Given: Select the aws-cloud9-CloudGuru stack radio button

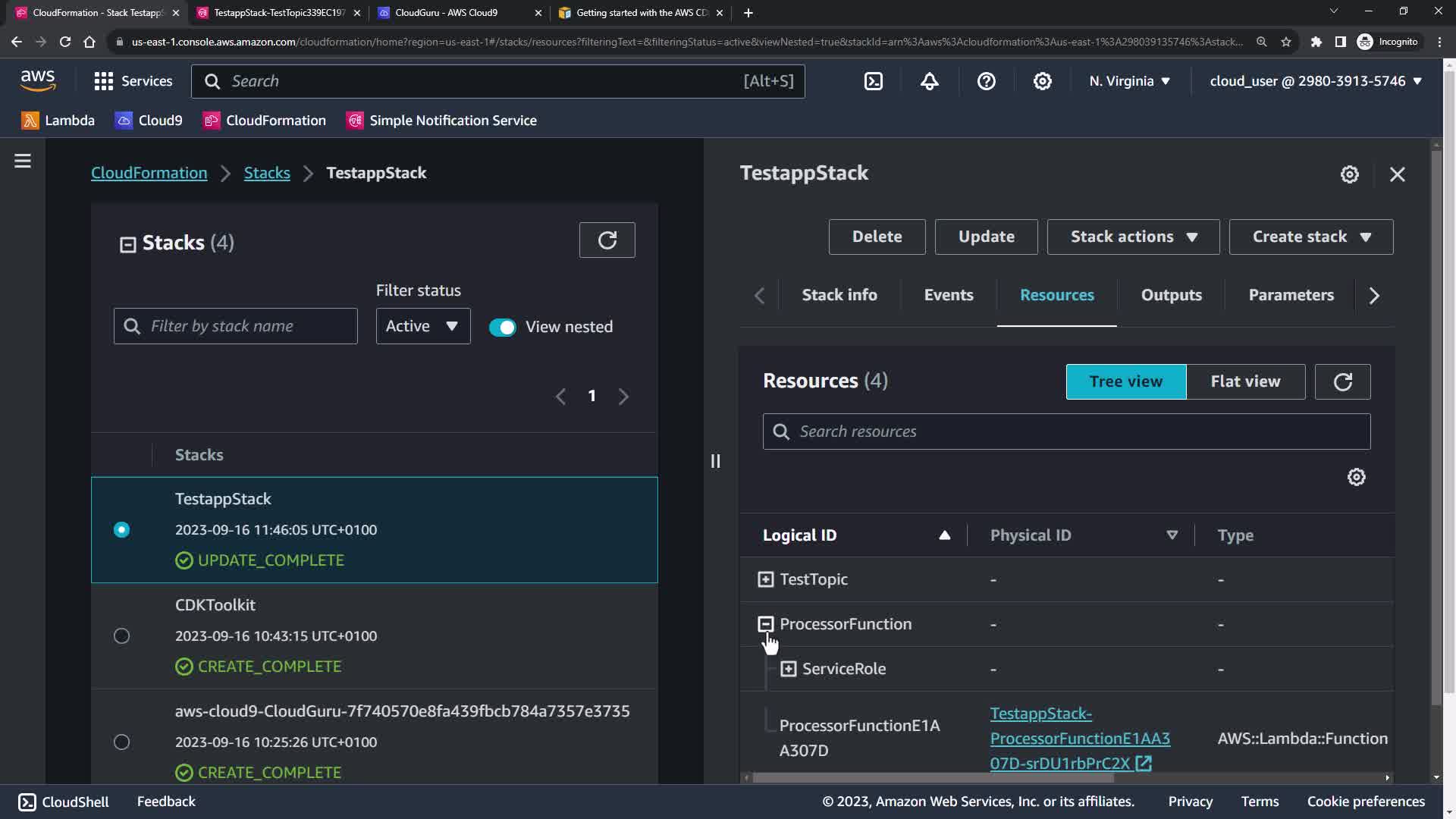Looking at the screenshot, I should click(121, 742).
